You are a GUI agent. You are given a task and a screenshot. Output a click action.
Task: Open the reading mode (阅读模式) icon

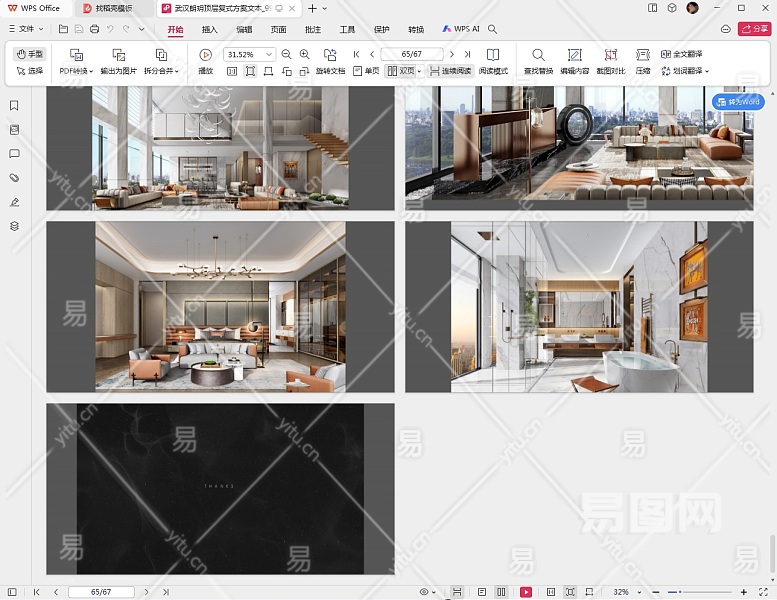pos(493,55)
